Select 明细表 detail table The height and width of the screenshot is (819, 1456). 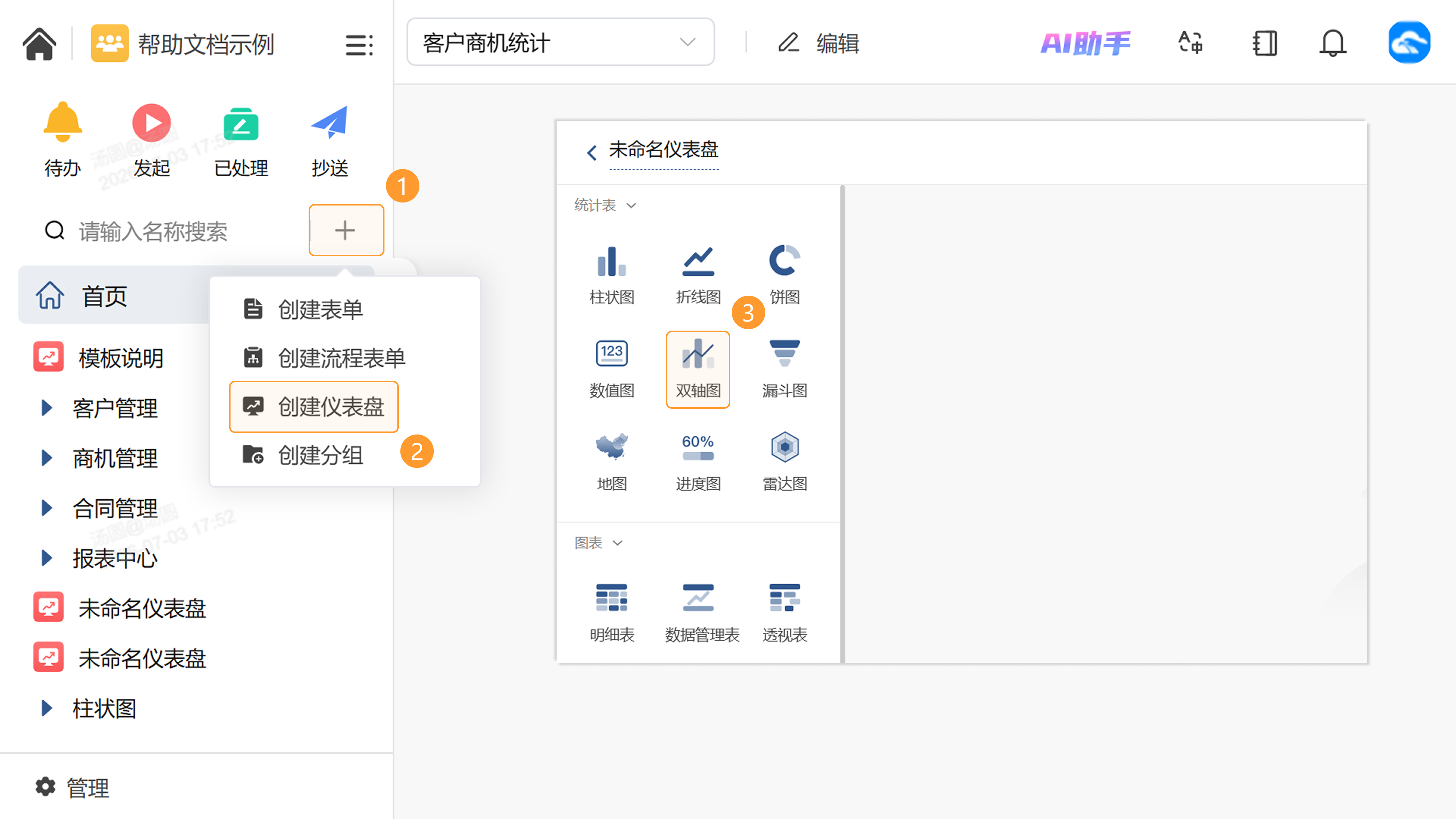click(x=612, y=613)
